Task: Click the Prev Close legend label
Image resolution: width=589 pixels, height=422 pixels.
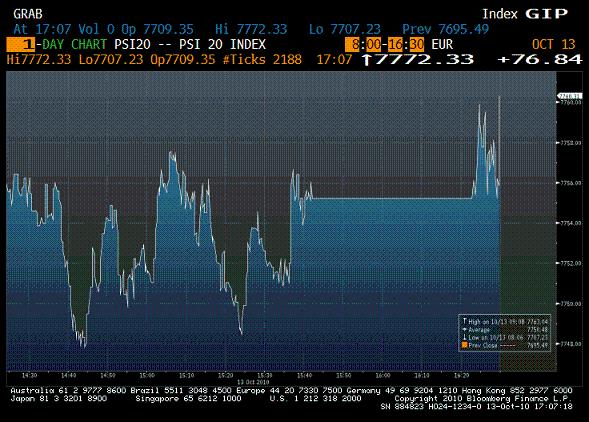Action: pos(483,345)
